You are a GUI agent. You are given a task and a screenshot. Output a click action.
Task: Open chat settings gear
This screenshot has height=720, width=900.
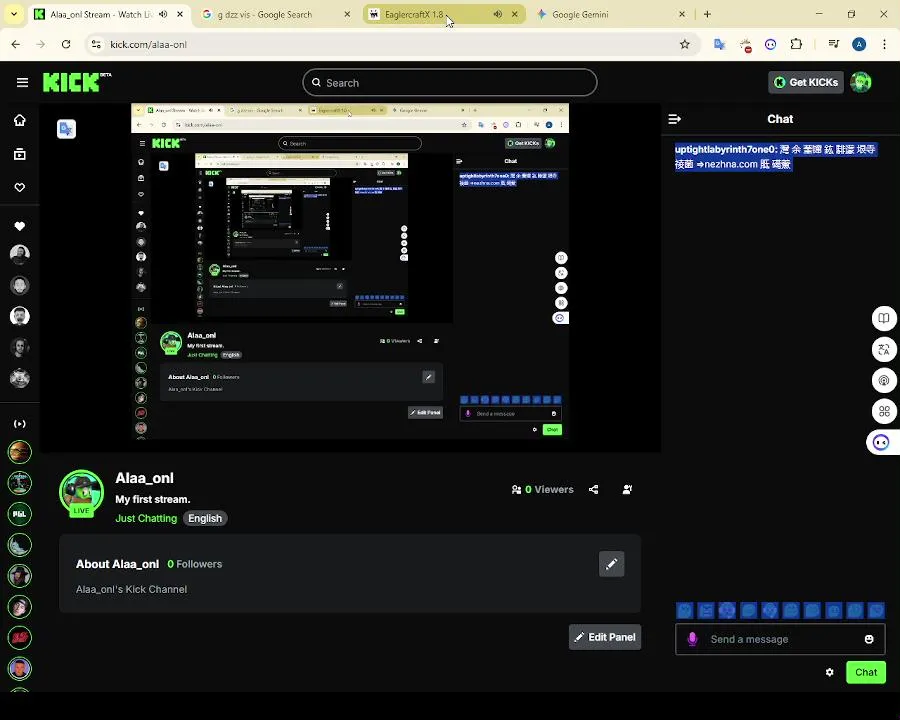tap(829, 672)
